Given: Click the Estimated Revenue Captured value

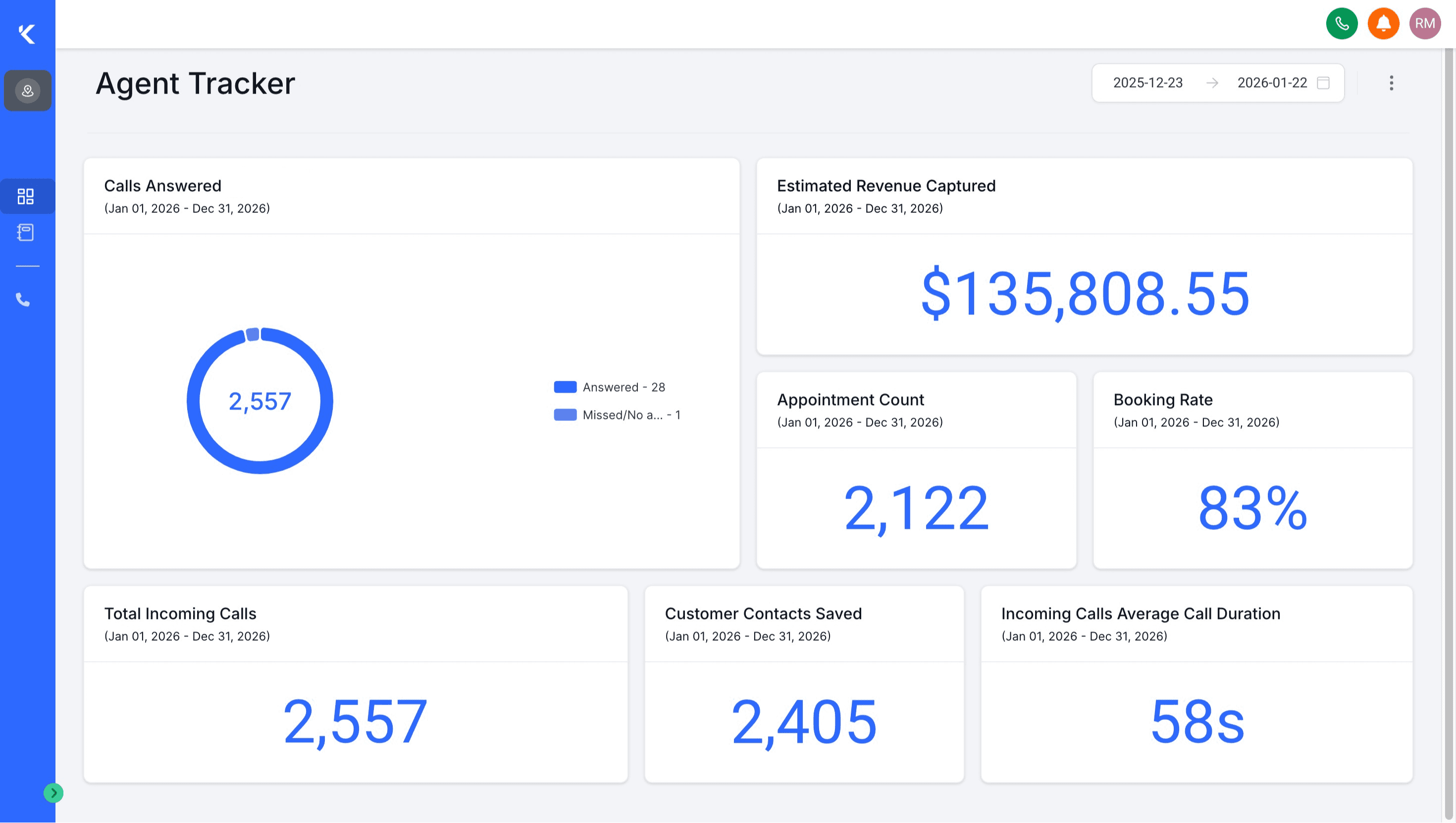Looking at the screenshot, I should click(1084, 294).
